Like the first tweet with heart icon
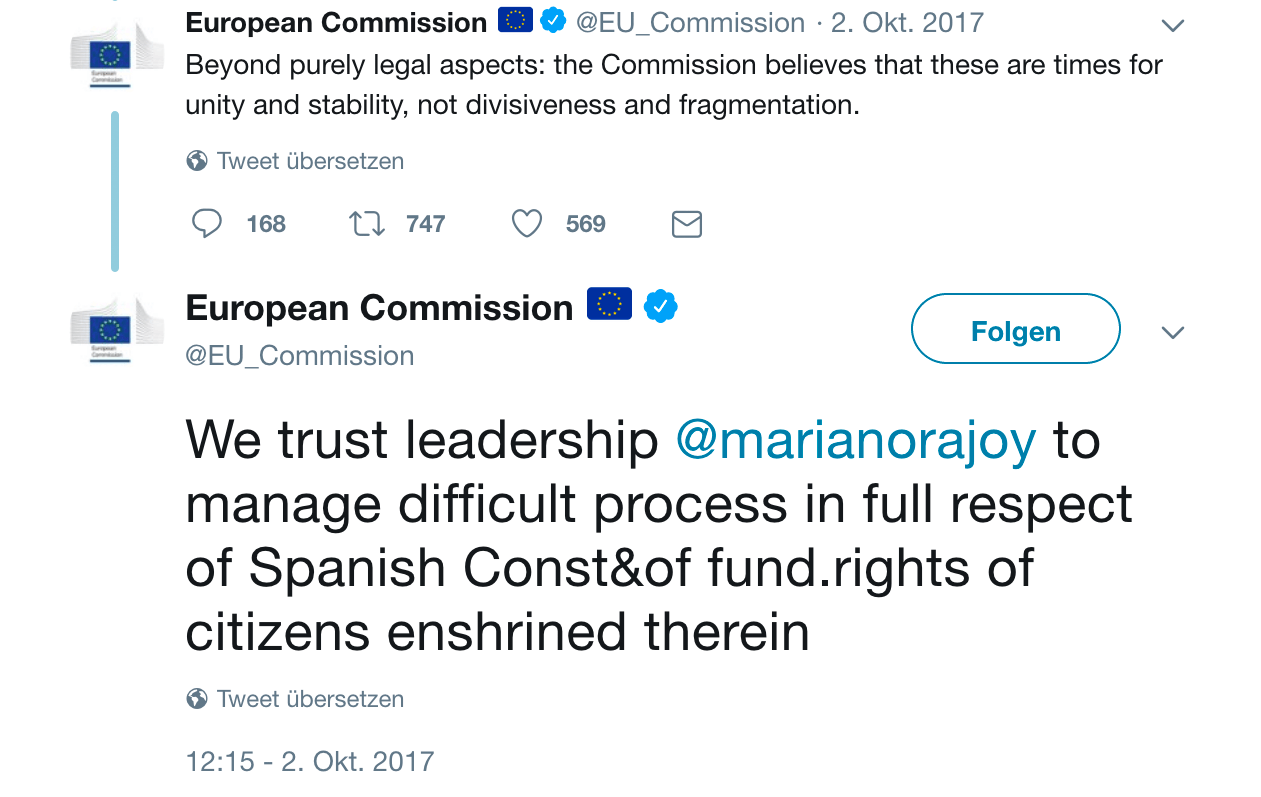The image size is (1261, 797). pos(527,223)
